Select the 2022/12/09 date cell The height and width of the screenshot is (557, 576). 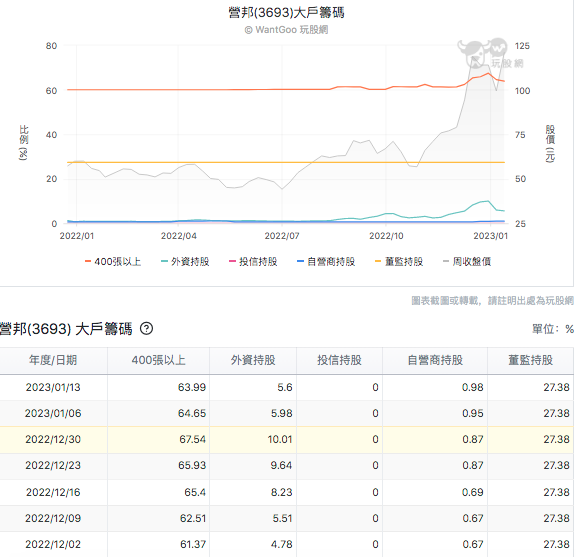coord(53,518)
